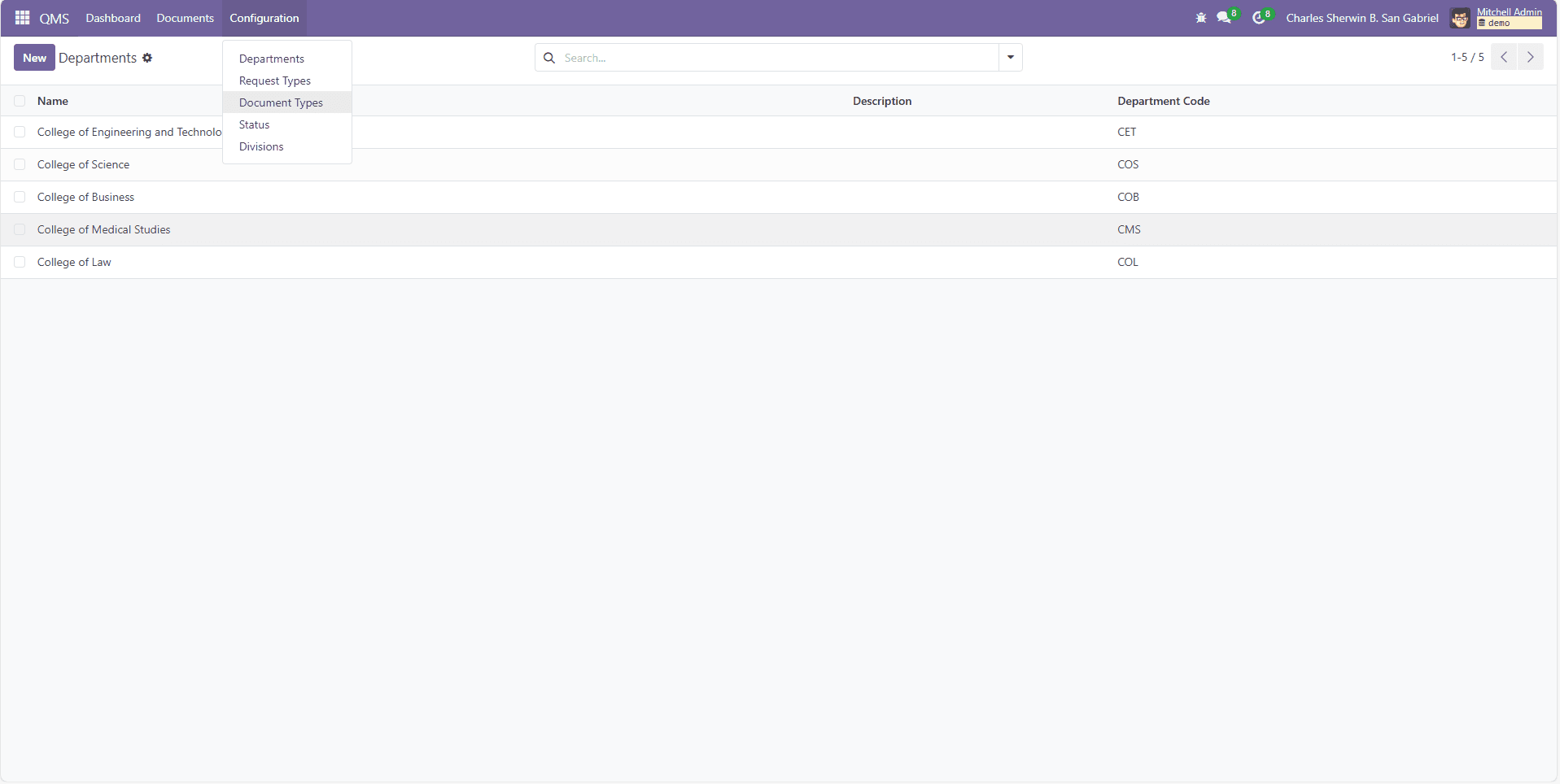Click the bug debug icon
Image resolution: width=1560 pixels, height=784 pixels.
[x=1201, y=18]
